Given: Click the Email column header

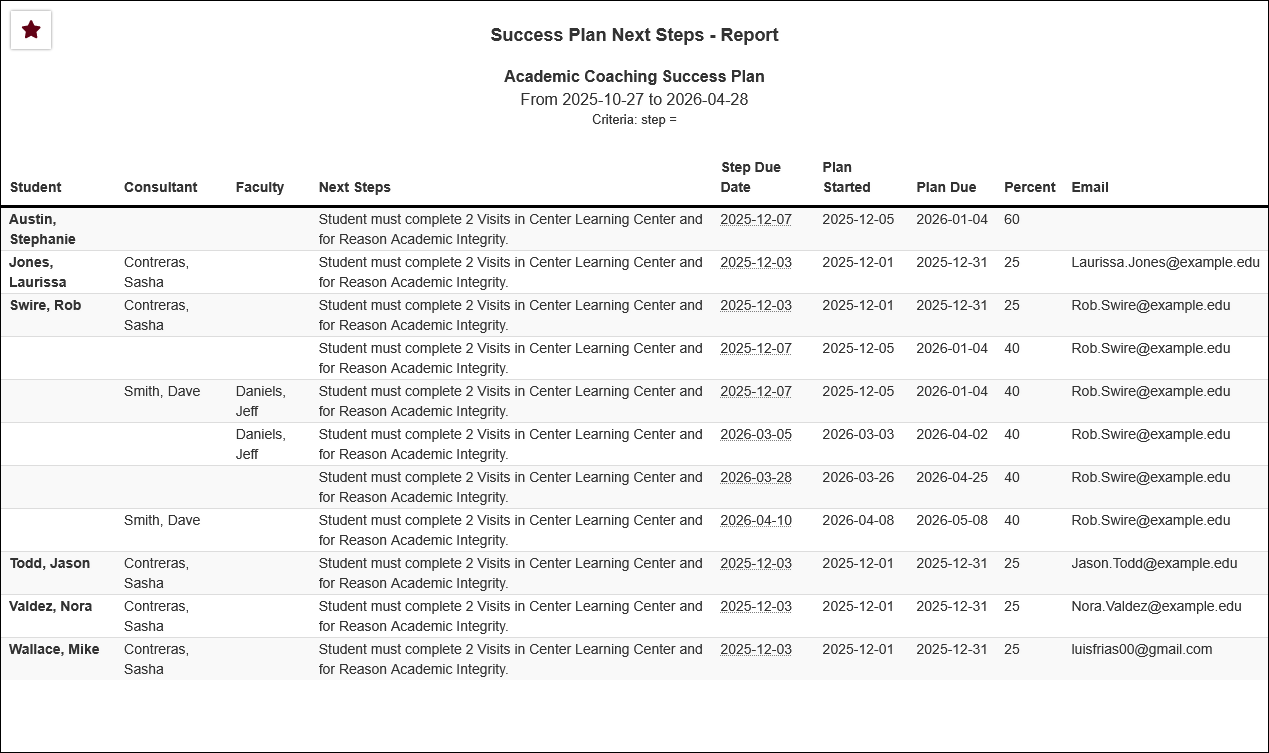Looking at the screenshot, I should [1090, 187].
